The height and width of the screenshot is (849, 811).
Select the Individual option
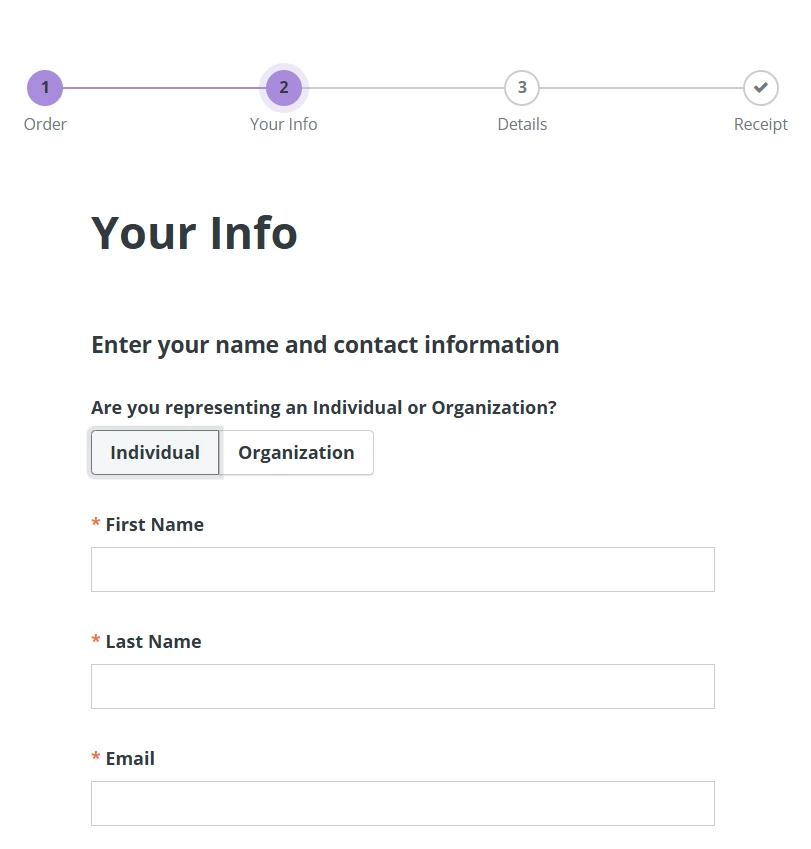pos(154,452)
